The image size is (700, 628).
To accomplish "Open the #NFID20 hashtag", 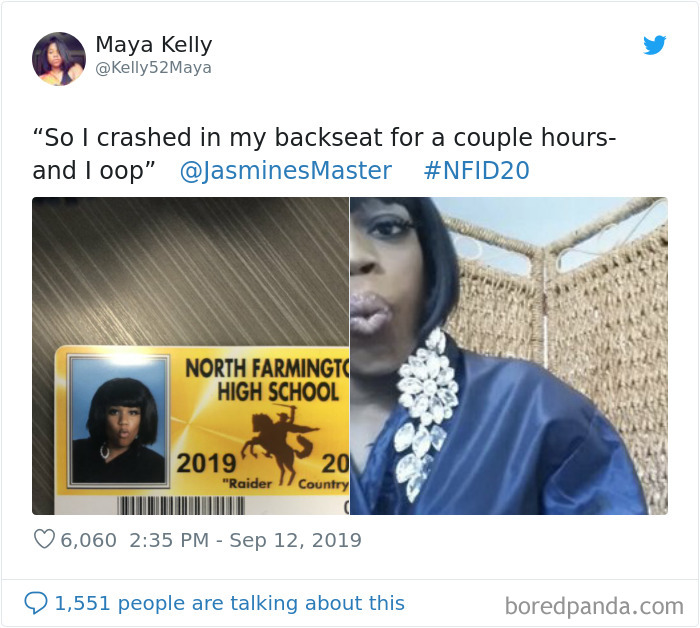I will (476, 171).
